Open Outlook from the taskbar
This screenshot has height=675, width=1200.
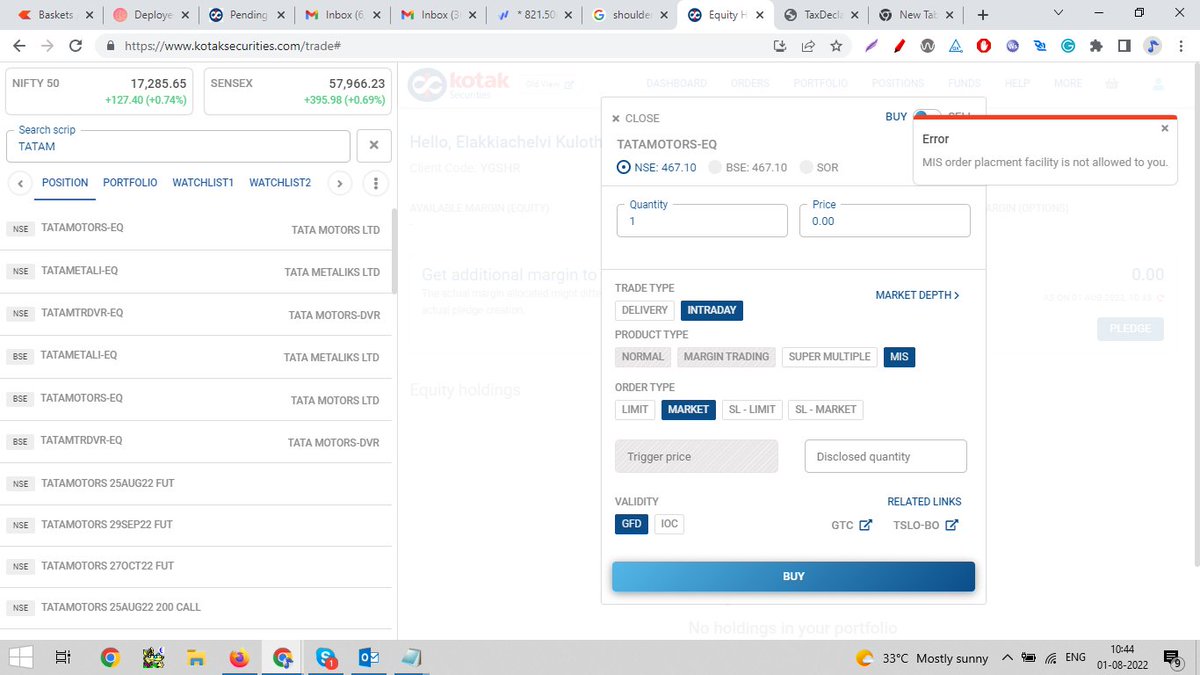[x=369, y=658]
